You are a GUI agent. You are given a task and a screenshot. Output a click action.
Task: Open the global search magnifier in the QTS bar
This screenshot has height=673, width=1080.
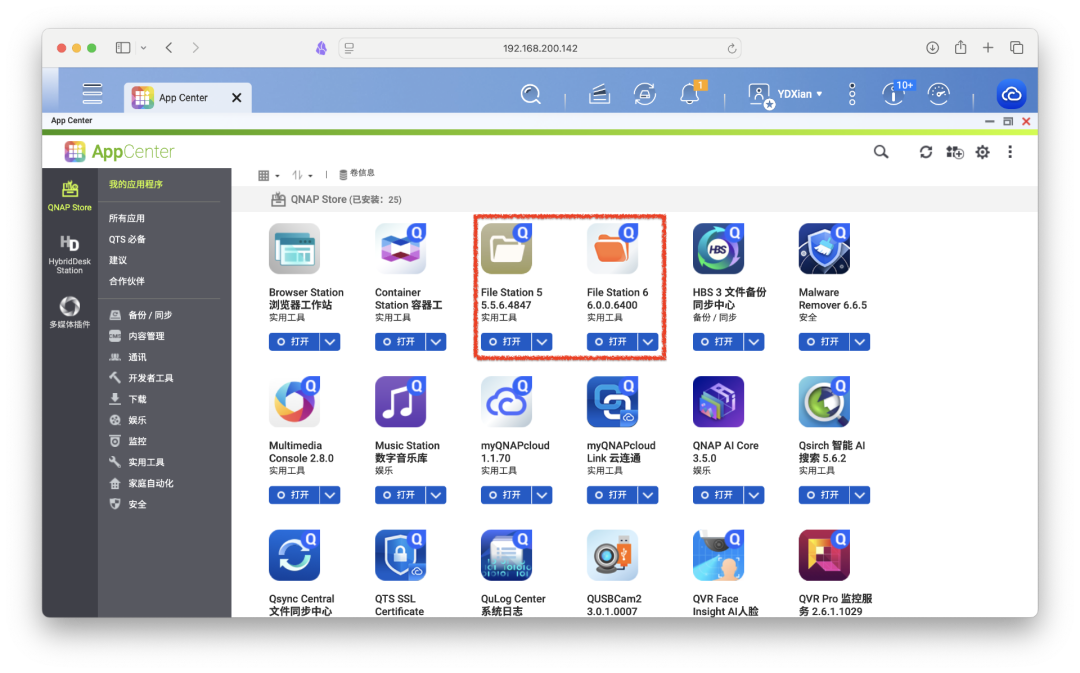531,93
